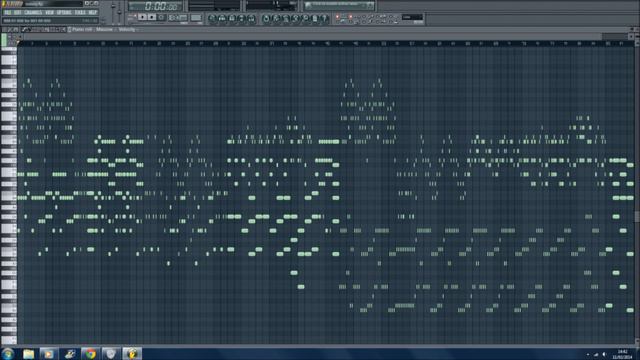This screenshot has height=360, width=640.
Task: Click the Massive channel name in title
Action: coord(104,29)
